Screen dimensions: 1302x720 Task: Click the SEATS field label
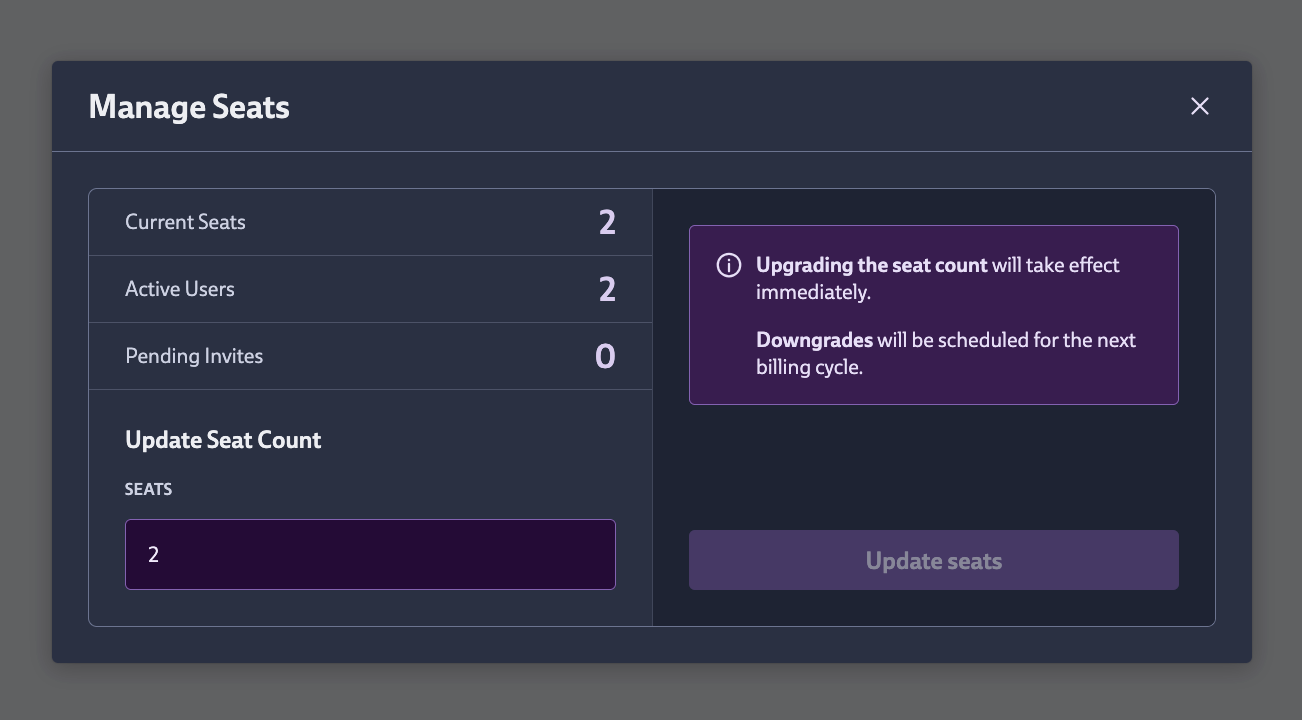point(148,489)
